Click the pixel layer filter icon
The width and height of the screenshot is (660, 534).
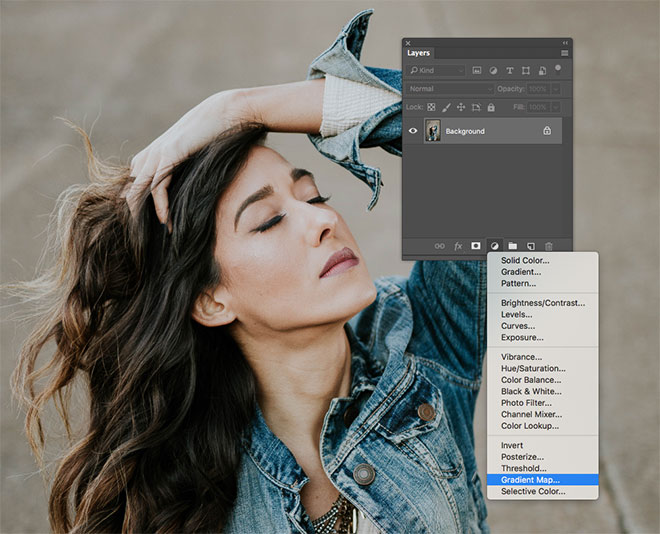478,71
